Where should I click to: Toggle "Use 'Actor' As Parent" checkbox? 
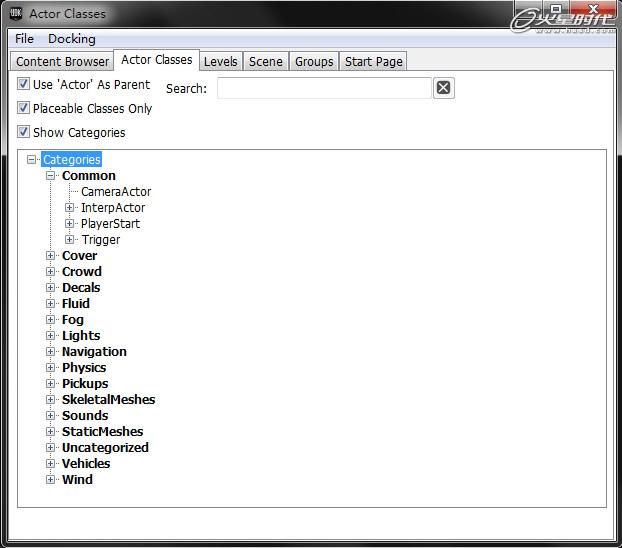click(x=23, y=84)
